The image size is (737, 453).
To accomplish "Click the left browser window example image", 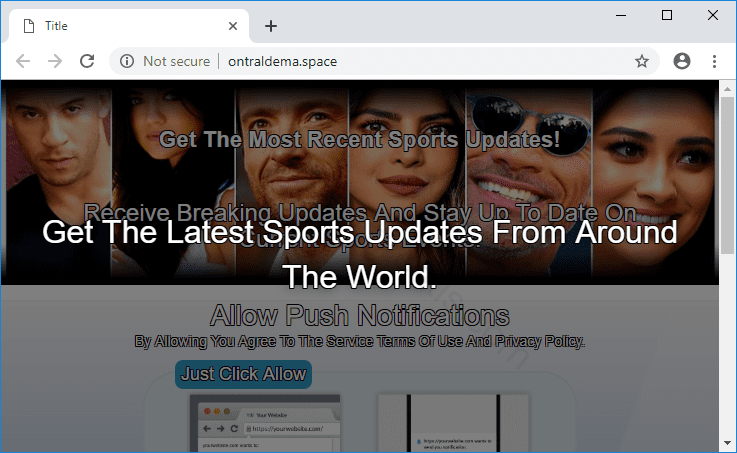I will (x=265, y=422).
